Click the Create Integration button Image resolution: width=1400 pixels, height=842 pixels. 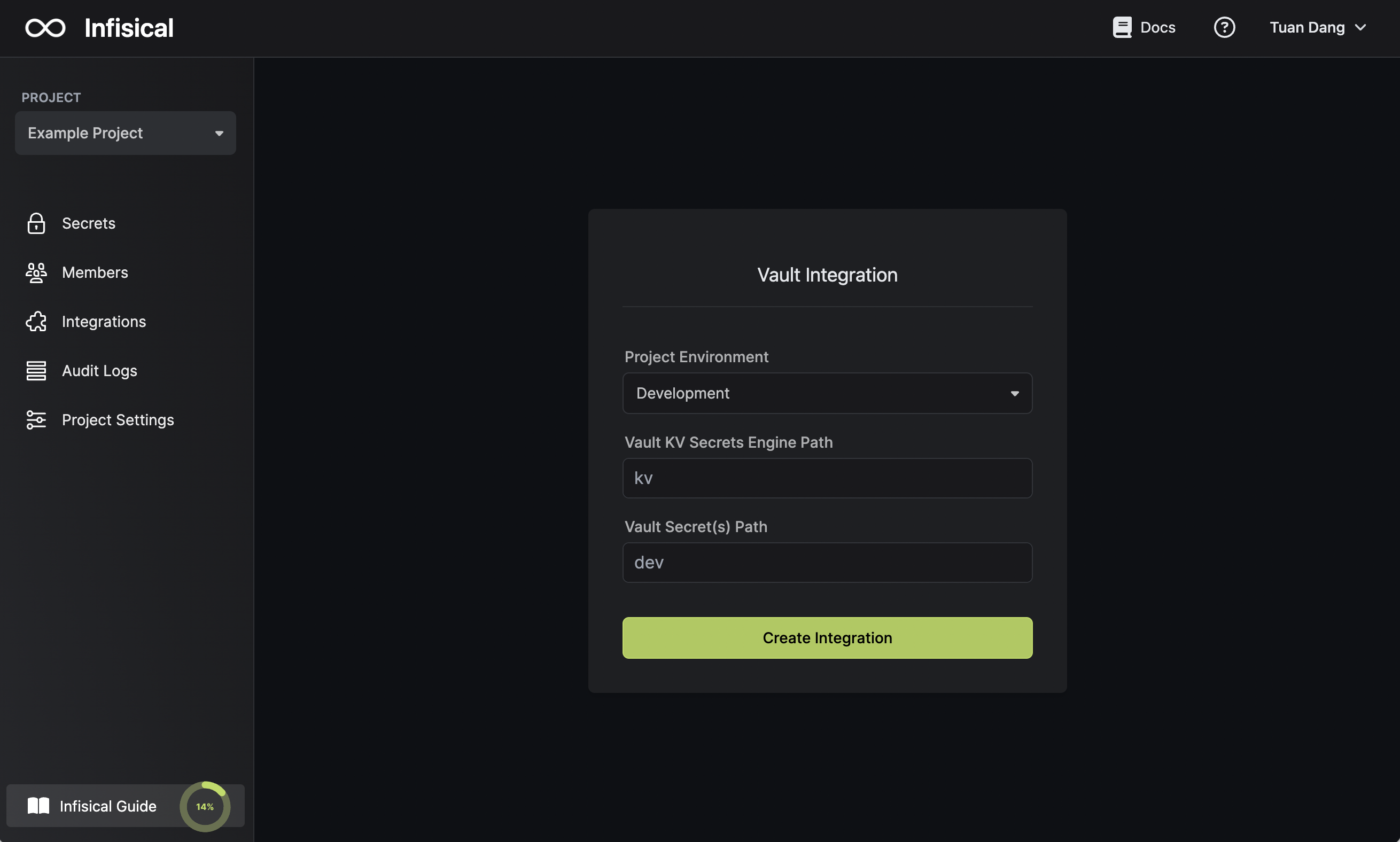pyautogui.click(x=827, y=638)
